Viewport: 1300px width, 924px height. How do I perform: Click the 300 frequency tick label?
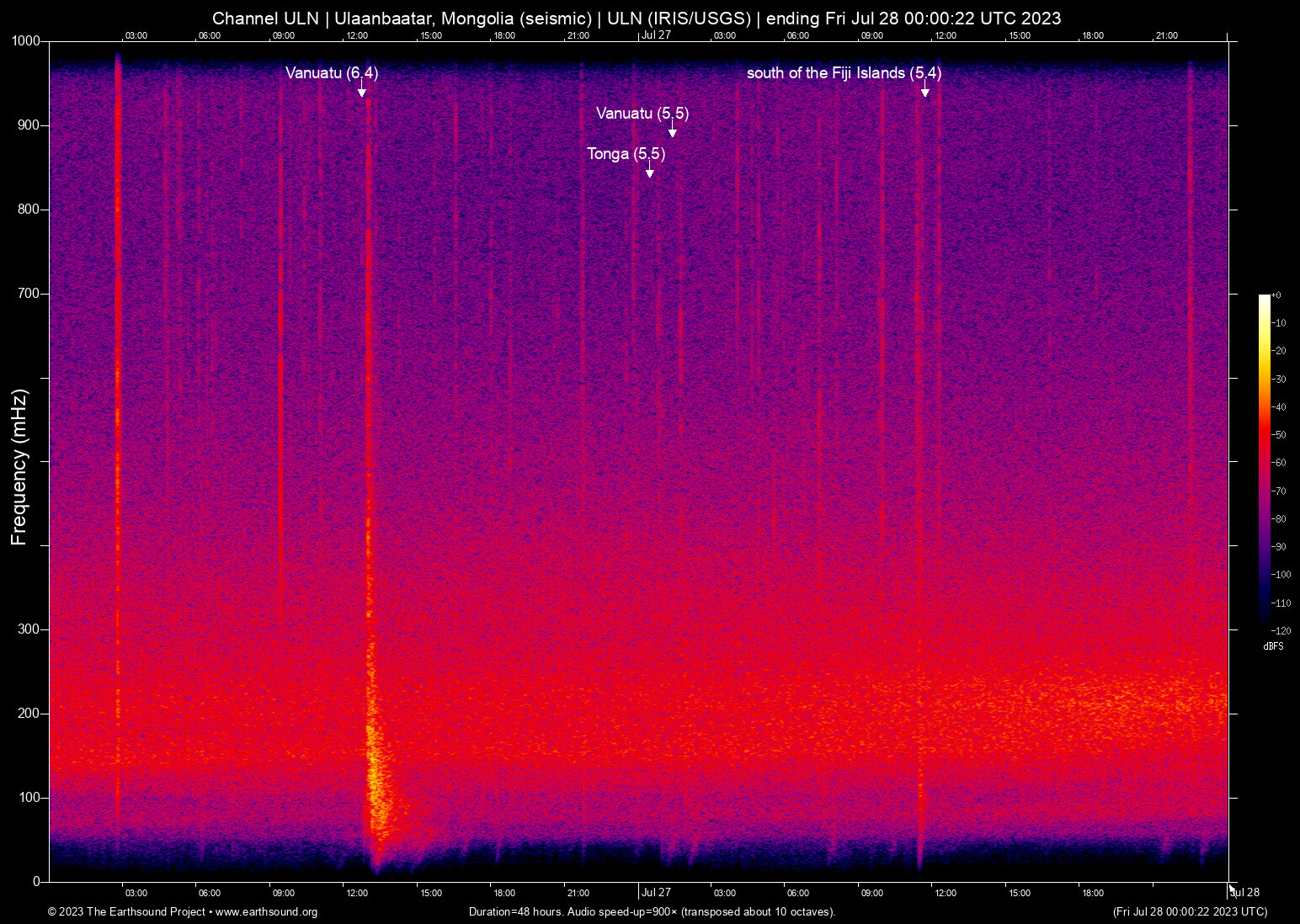[29, 629]
